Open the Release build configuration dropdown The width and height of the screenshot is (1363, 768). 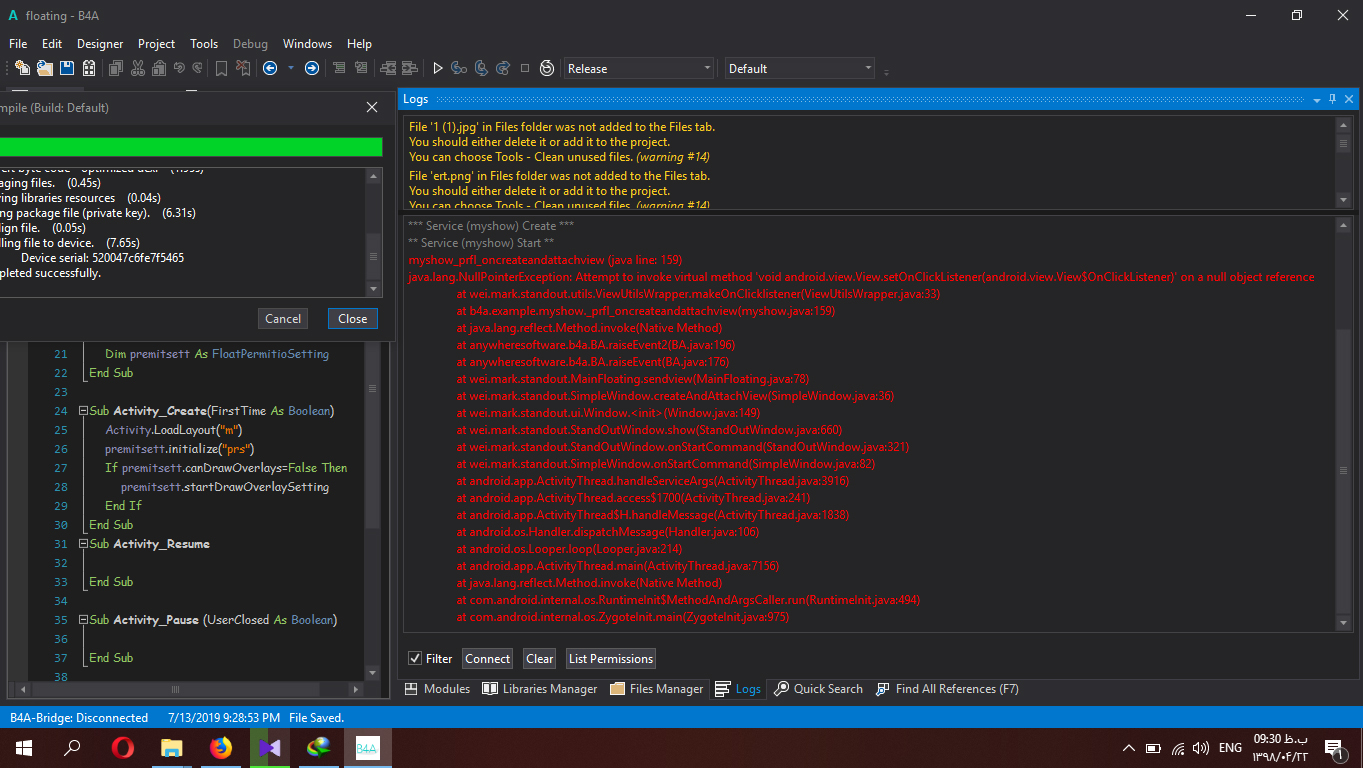click(x=639, y=68)
